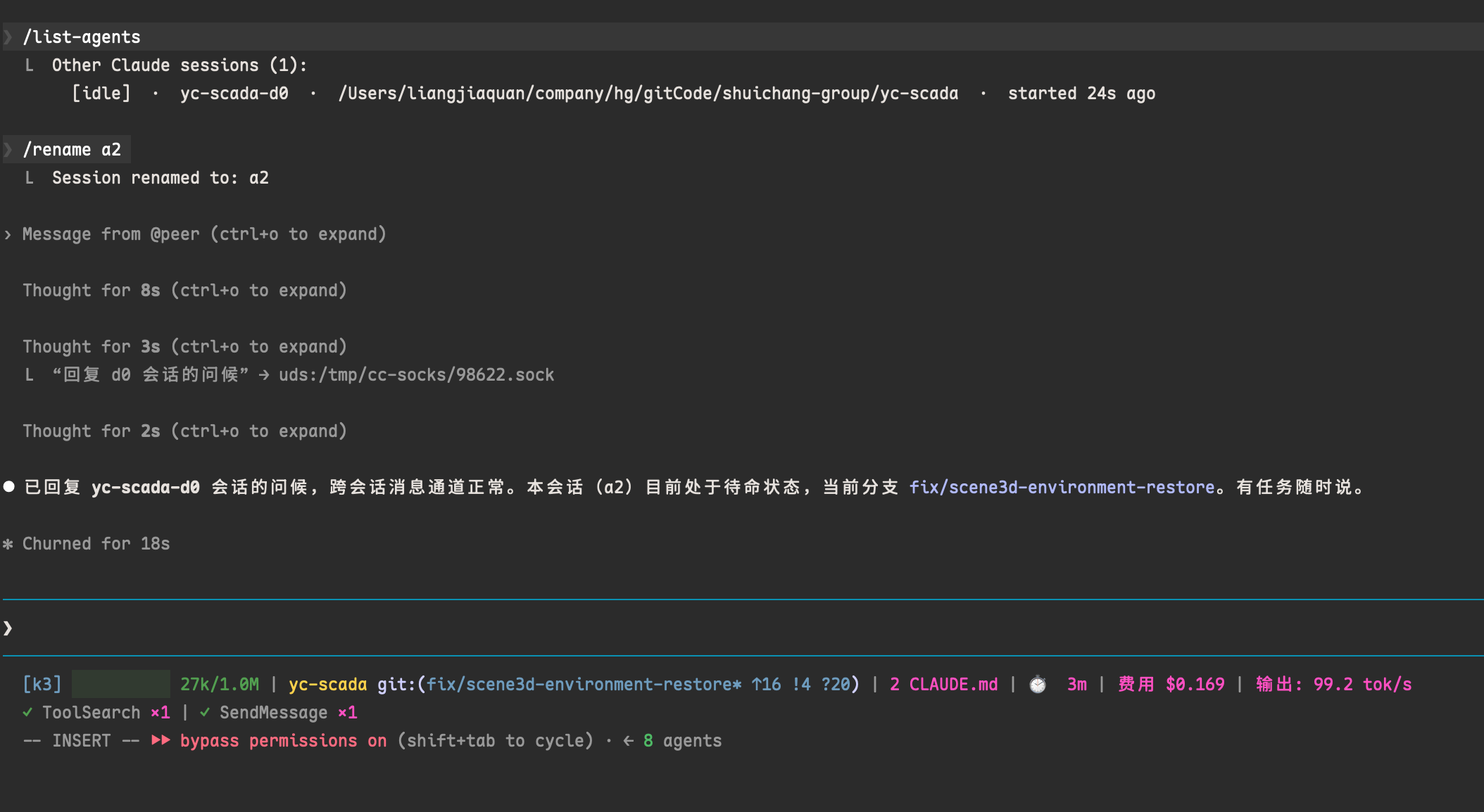Click the yc-scada-d0 session name
1484x812 pixels.
[234, 93]
